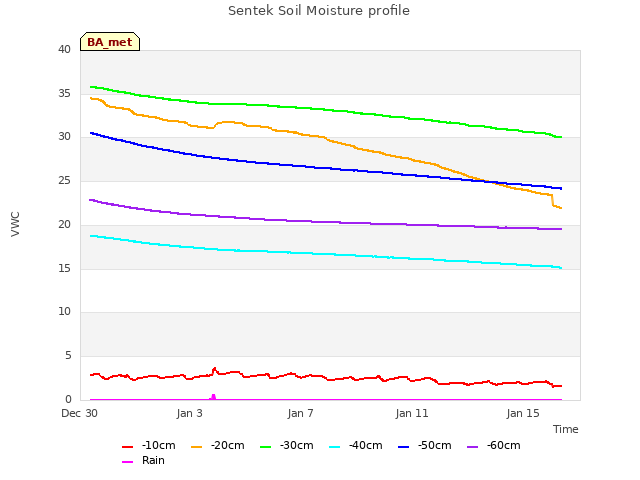Click the VWC y-axis title

[x=16, y=224]
